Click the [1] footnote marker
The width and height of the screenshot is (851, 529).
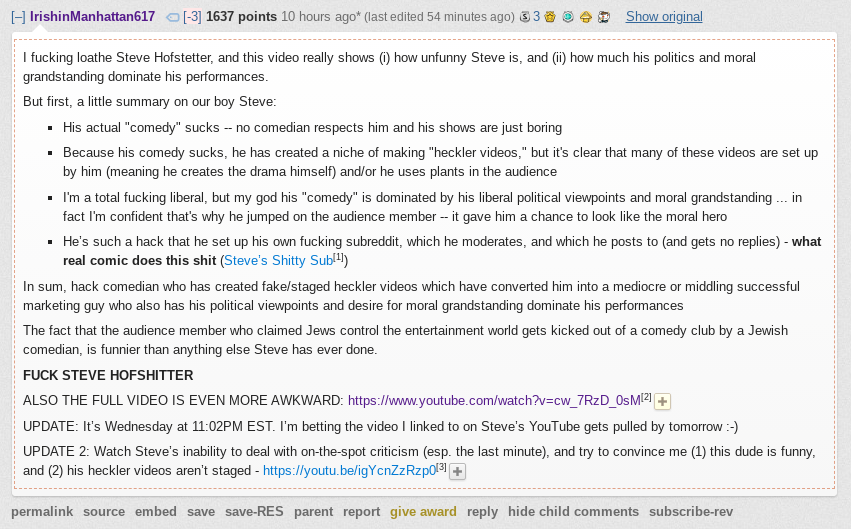coord(339,257)
